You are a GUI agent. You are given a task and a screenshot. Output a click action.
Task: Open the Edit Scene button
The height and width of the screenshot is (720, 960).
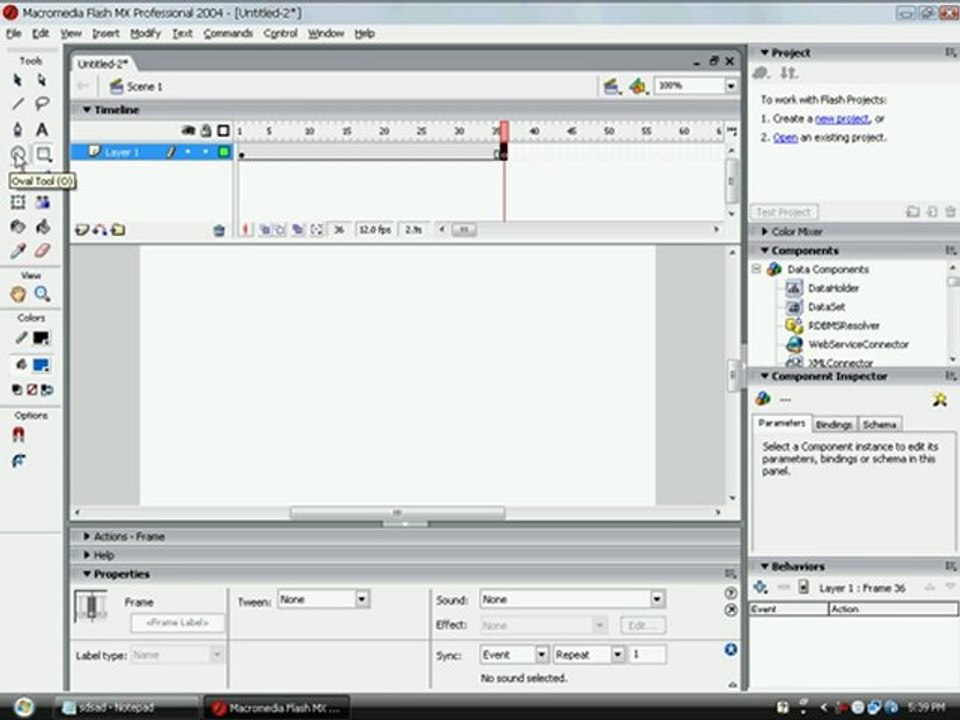click(x=611, y=86)
